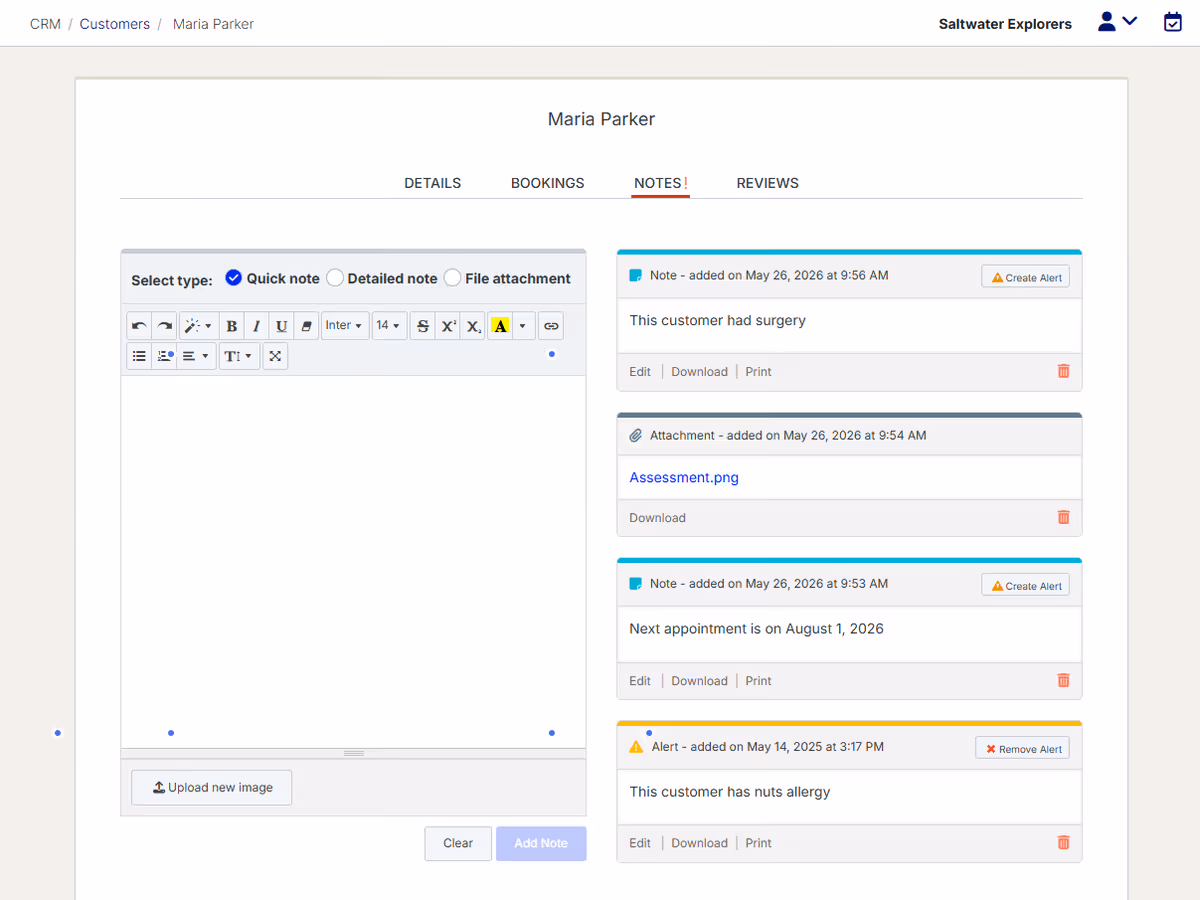This screenshot has height=900, width=1200.
Task: Redo the last edit in the editor
Action: (165, 326)
